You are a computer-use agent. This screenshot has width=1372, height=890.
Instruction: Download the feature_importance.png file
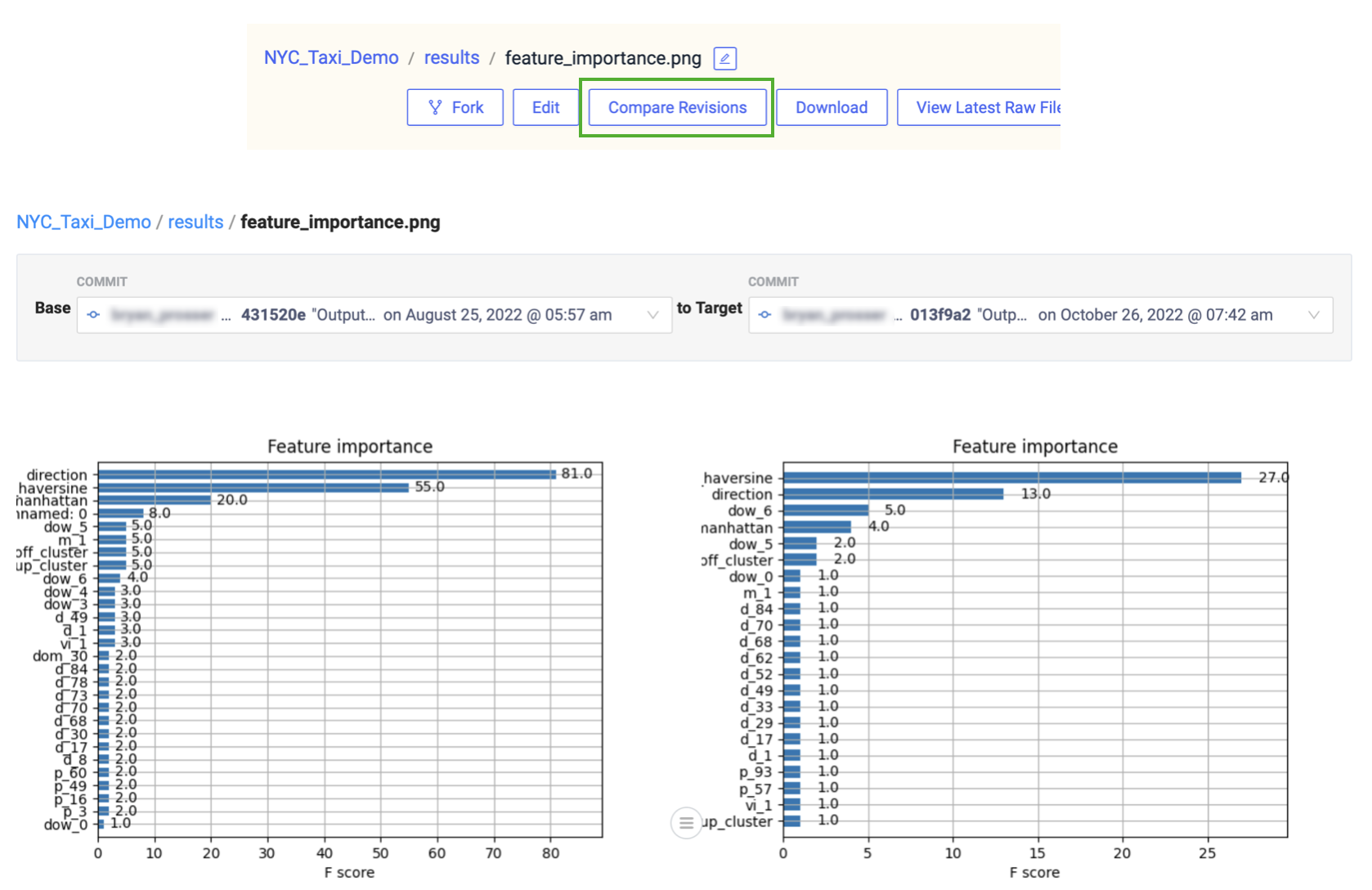tap(832, 107)
